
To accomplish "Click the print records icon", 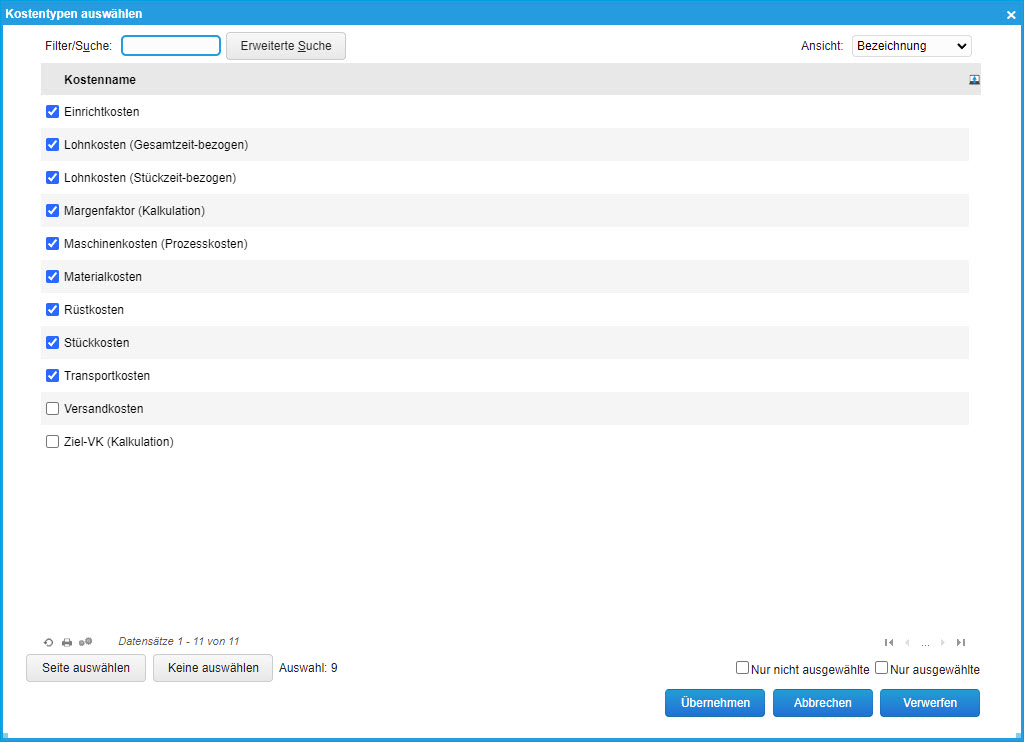I will coord(67,642).
